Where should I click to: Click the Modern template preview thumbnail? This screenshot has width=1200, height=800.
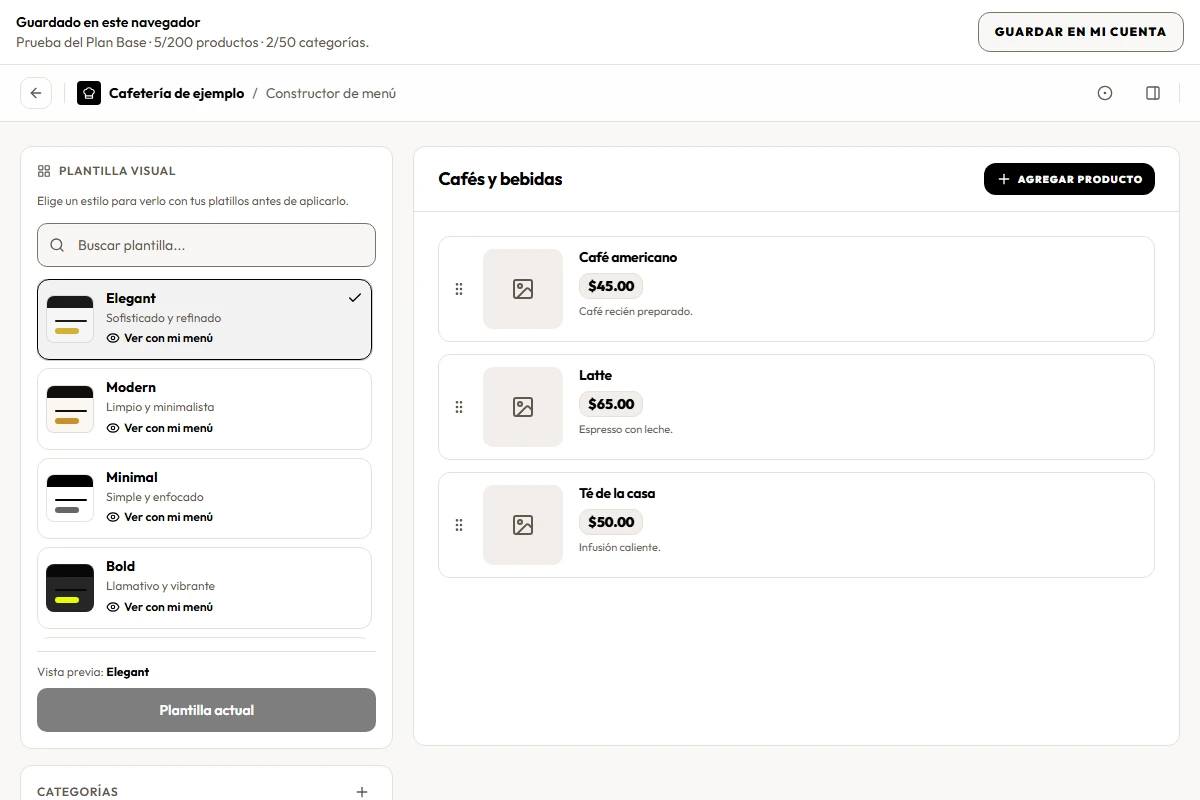coord(70,409)
